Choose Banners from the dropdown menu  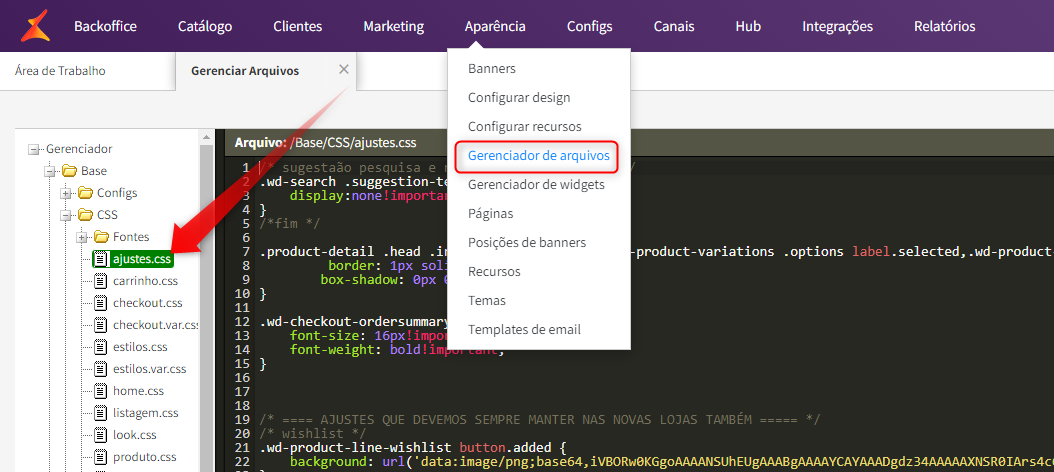click(x=492, y=69)
